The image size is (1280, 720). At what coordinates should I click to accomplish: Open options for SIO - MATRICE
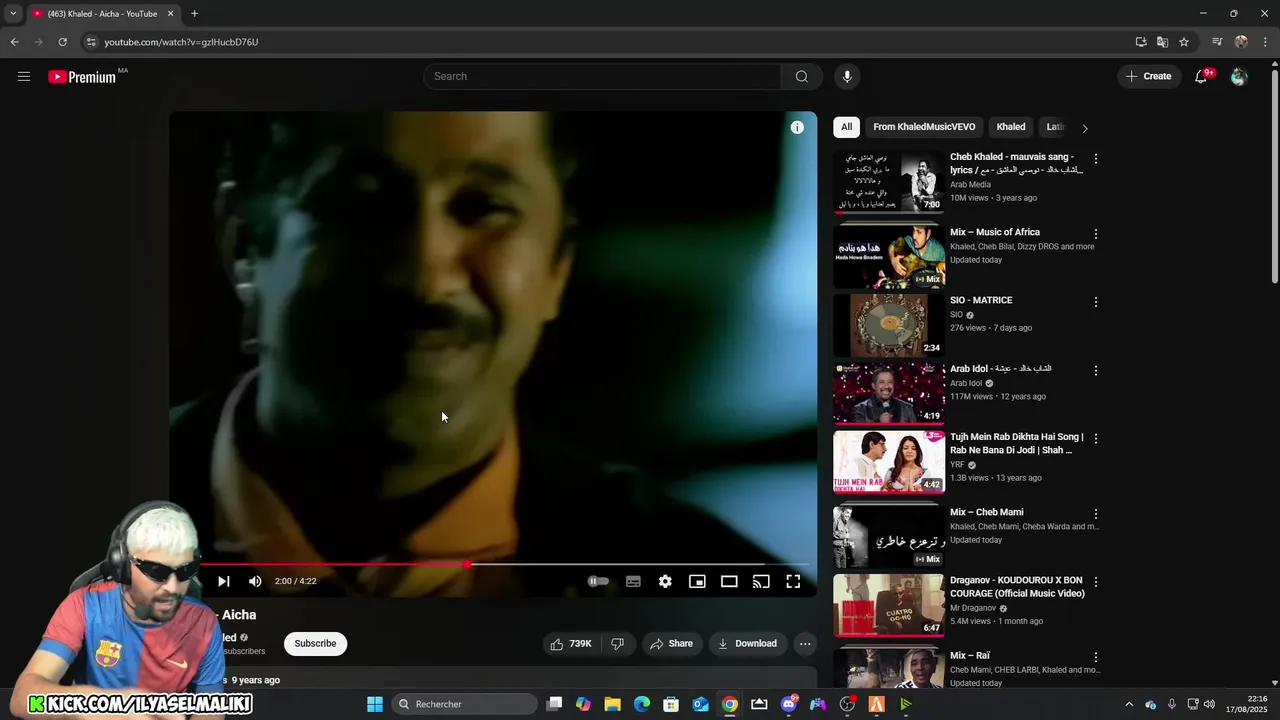(x=1096, y=302)
